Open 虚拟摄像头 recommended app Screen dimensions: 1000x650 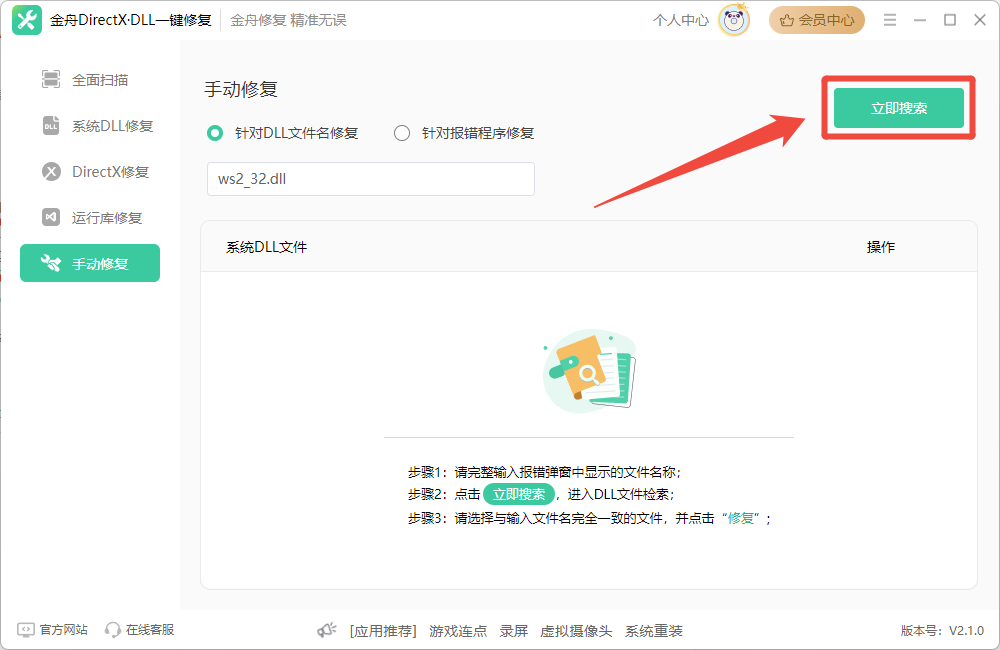(x=576, y=631)
